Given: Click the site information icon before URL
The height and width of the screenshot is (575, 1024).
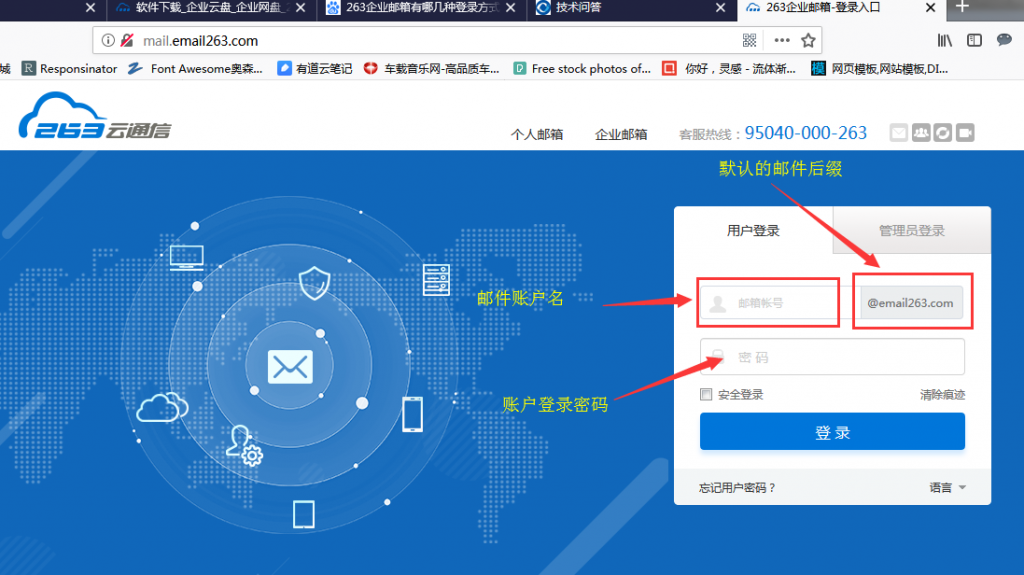Looking at the screenshot, I should pos(108,41).
